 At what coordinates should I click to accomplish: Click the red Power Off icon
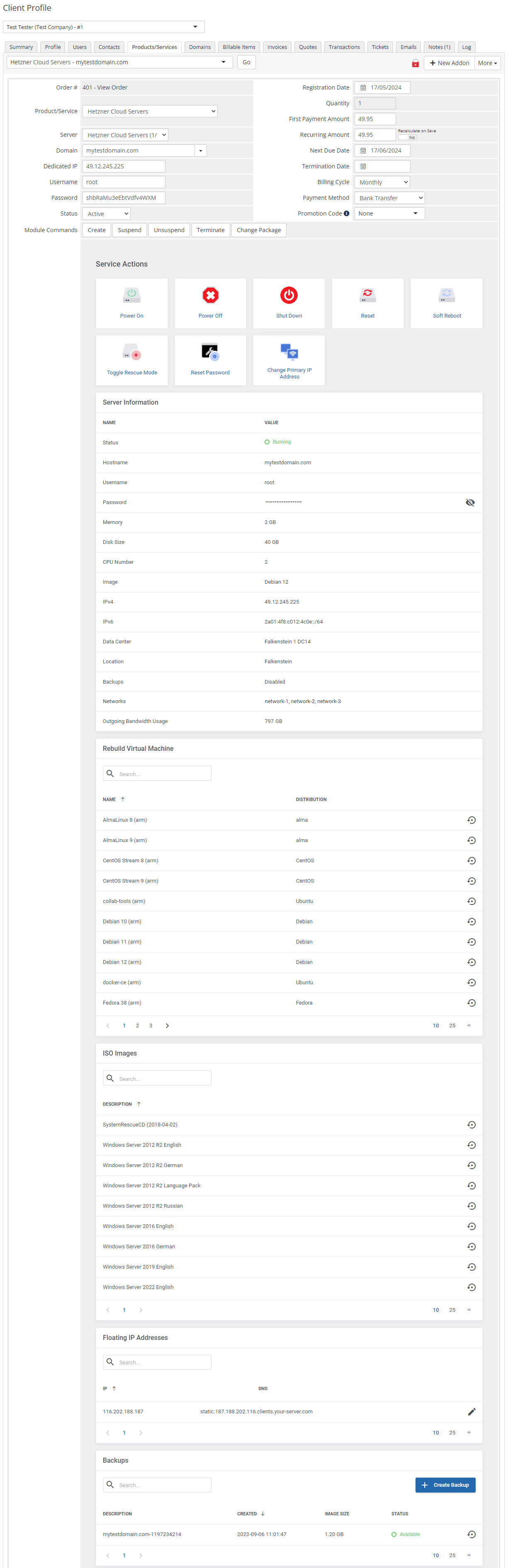210,296
